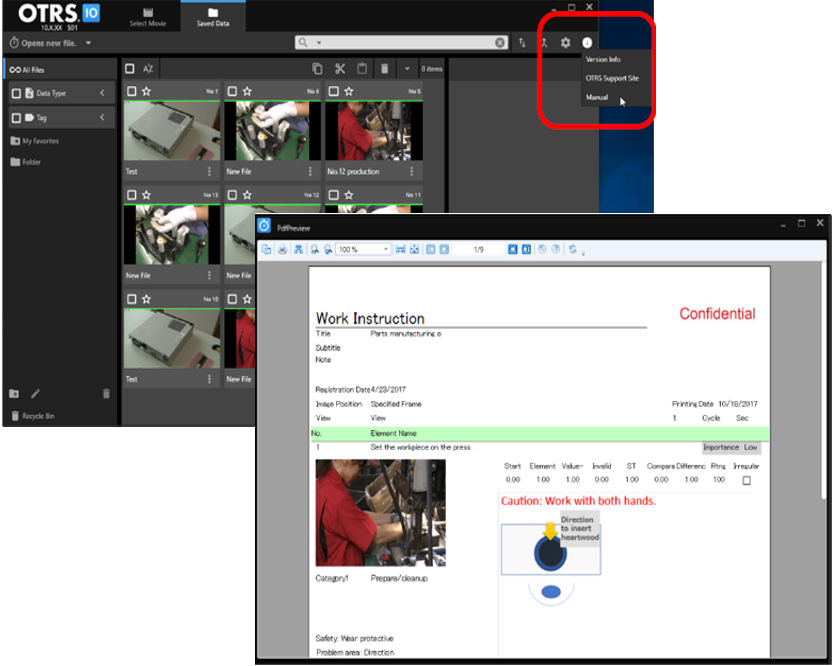835x666 pixels.
Task: Expand the Data Type filter chevron
Action: (x=102, y=93)
